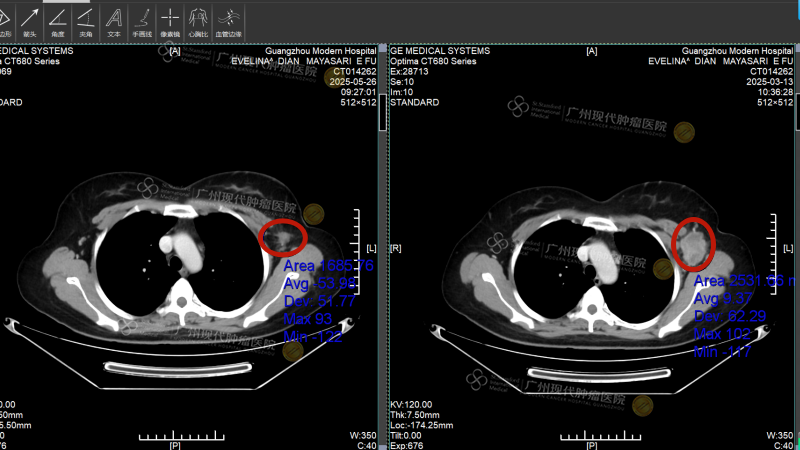Image resolution: width=800 pixels, height=450 pixels.
Task: Activate the vessel edge (血管边缘) tool
Action: click(x=230, y=19)
